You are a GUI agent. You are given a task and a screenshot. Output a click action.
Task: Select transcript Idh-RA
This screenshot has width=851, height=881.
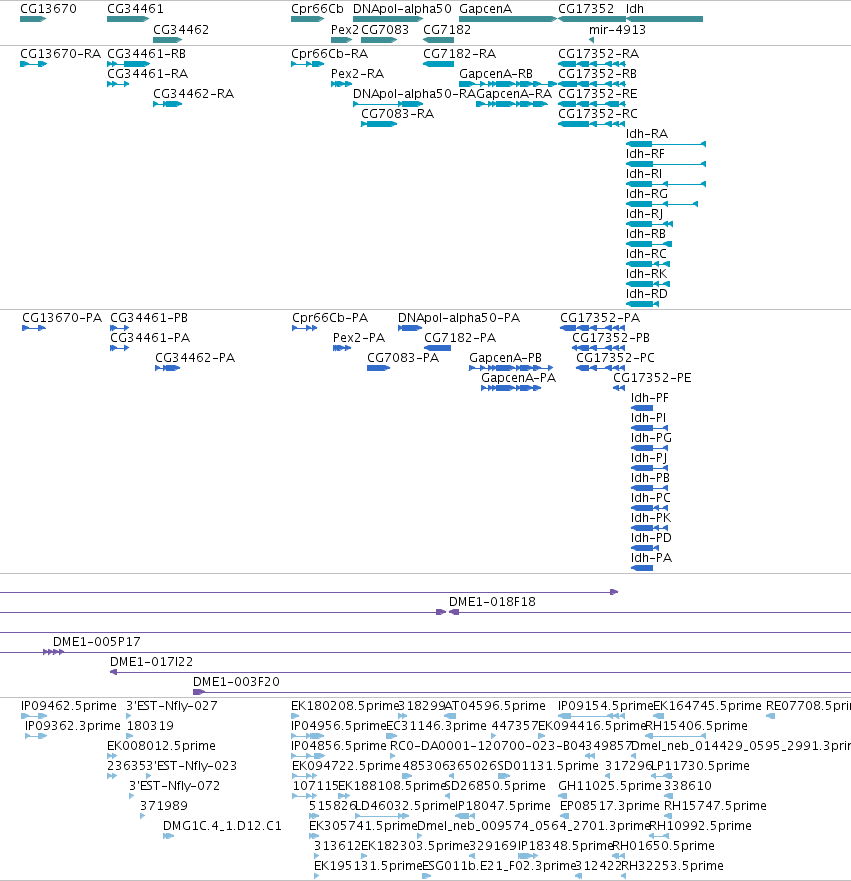(666, 144)
